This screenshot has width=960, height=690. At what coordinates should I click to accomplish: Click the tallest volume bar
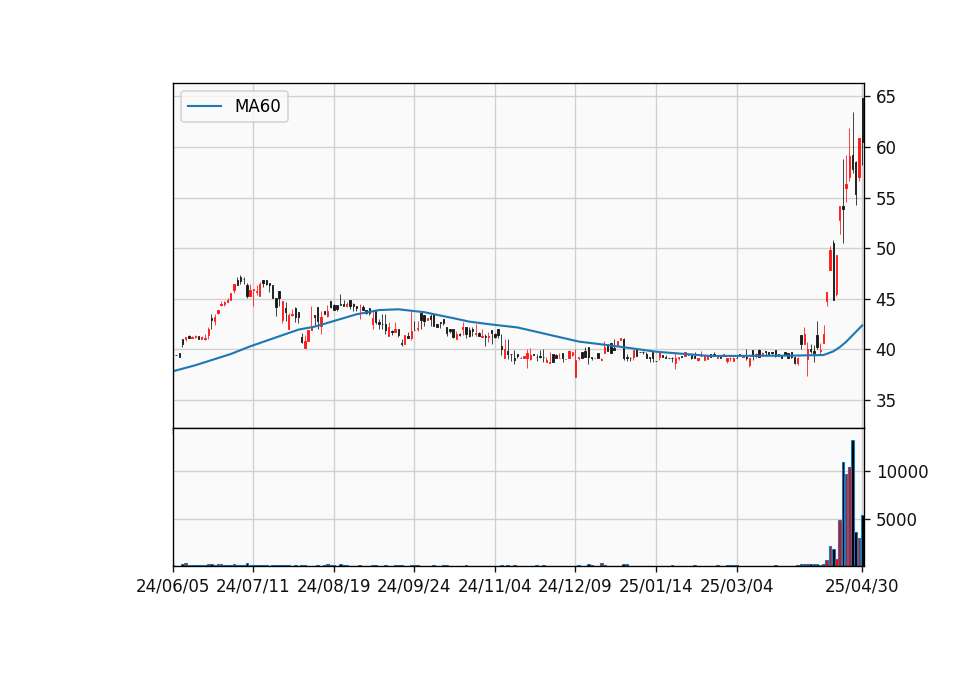tap(853, 503)
